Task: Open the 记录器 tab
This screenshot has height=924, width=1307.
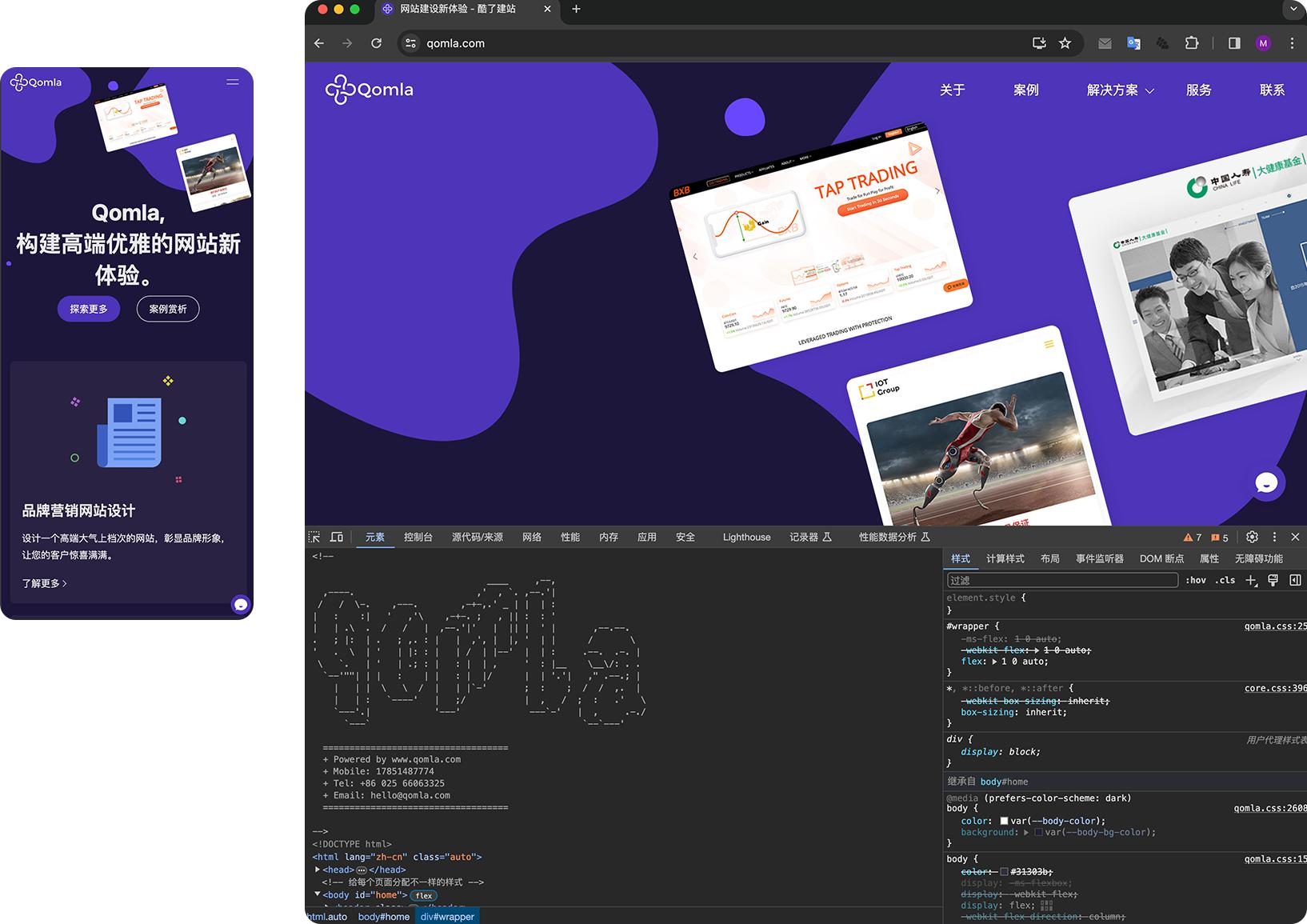Action: [810, 537]
